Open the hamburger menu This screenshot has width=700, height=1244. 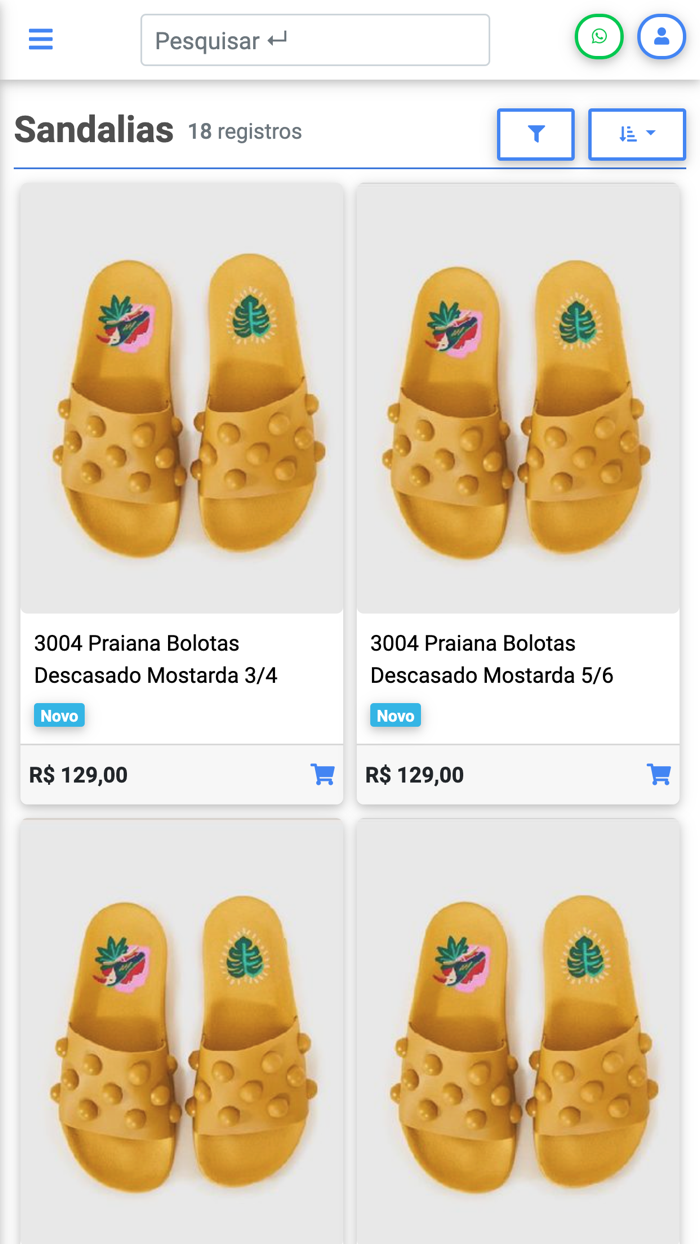tap(40, 39)
